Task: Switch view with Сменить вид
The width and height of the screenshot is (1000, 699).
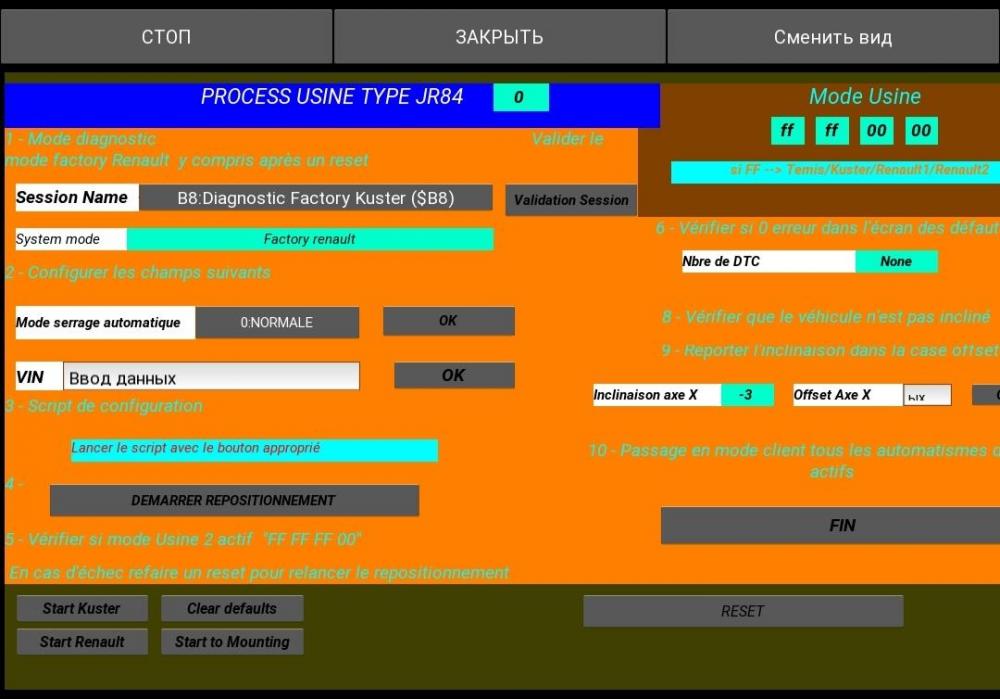Action: click(x=833, y=36)
